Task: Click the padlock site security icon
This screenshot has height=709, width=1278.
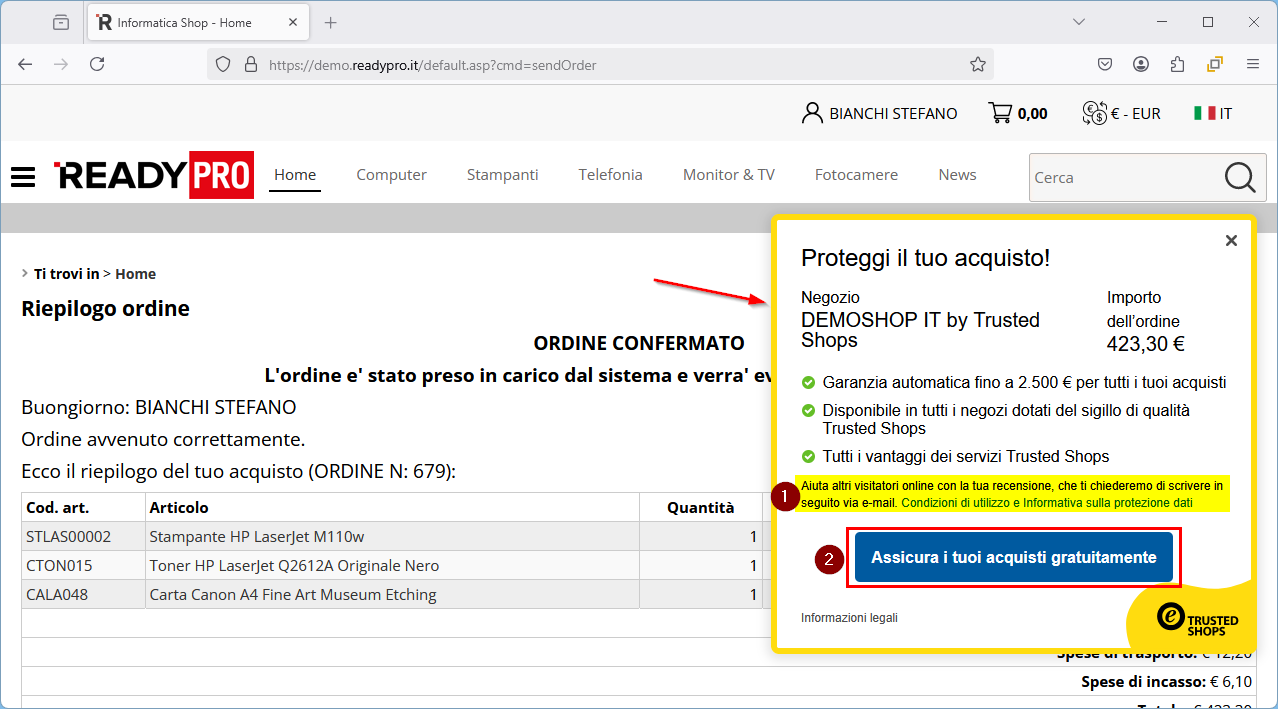Action: [251, 65]
